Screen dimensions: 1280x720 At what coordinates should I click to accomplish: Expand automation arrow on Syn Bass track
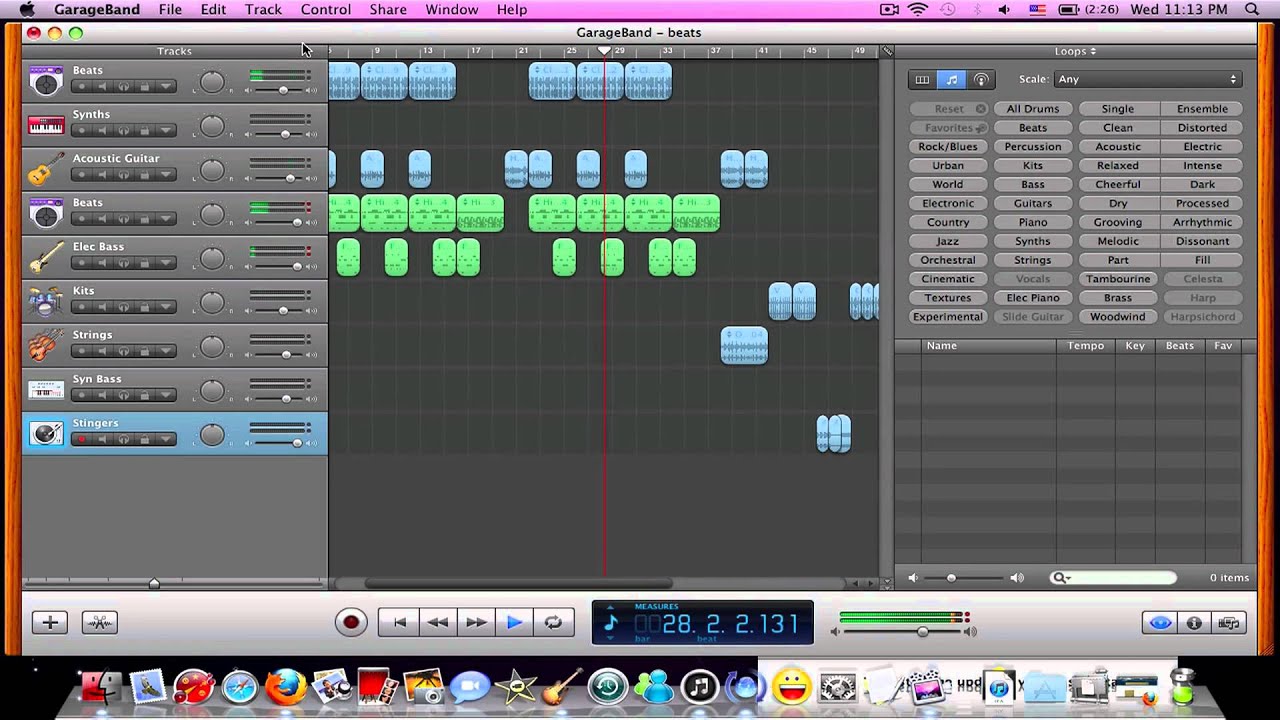165,395
